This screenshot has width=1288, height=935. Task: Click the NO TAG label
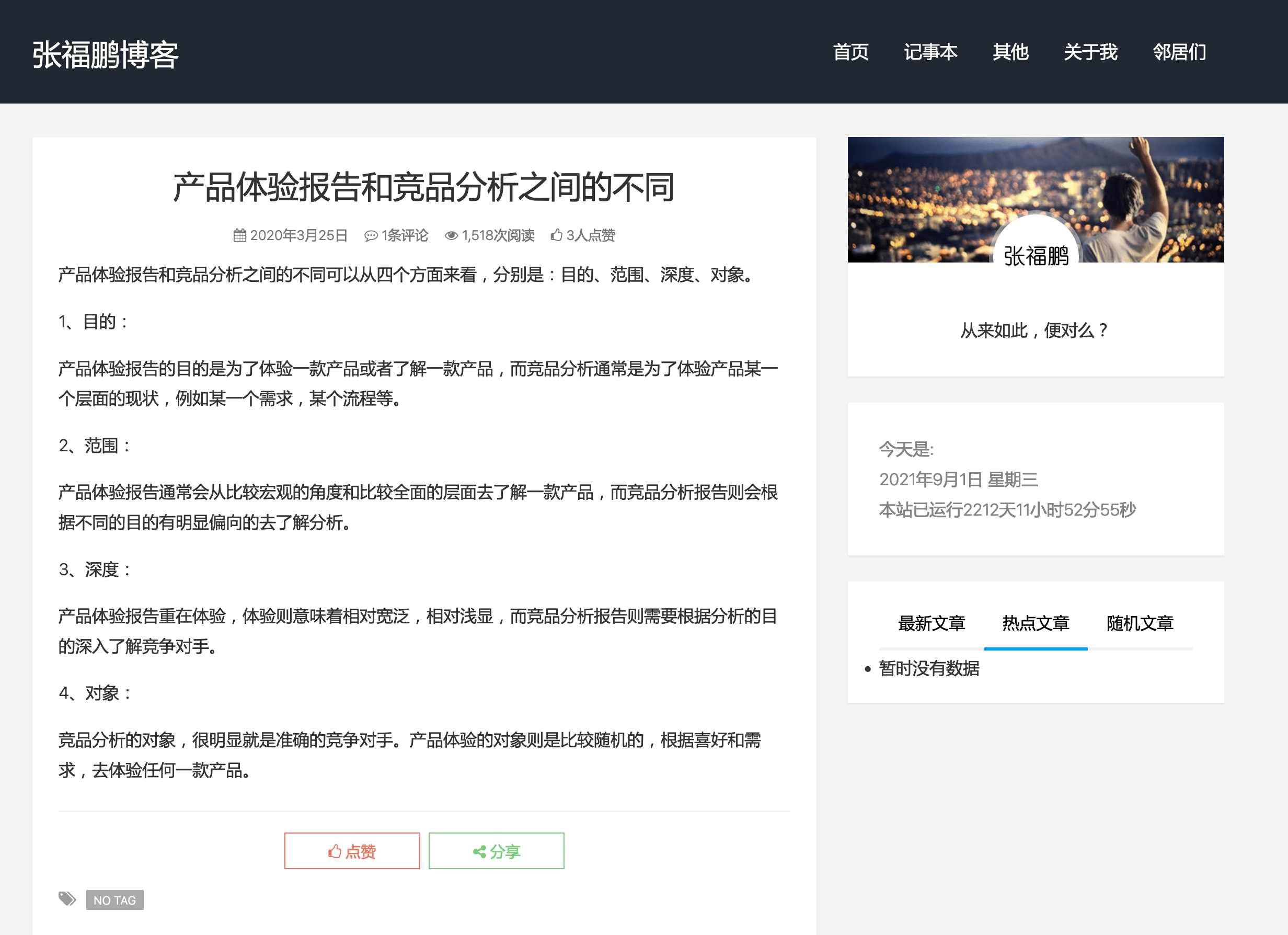(114, 900)
